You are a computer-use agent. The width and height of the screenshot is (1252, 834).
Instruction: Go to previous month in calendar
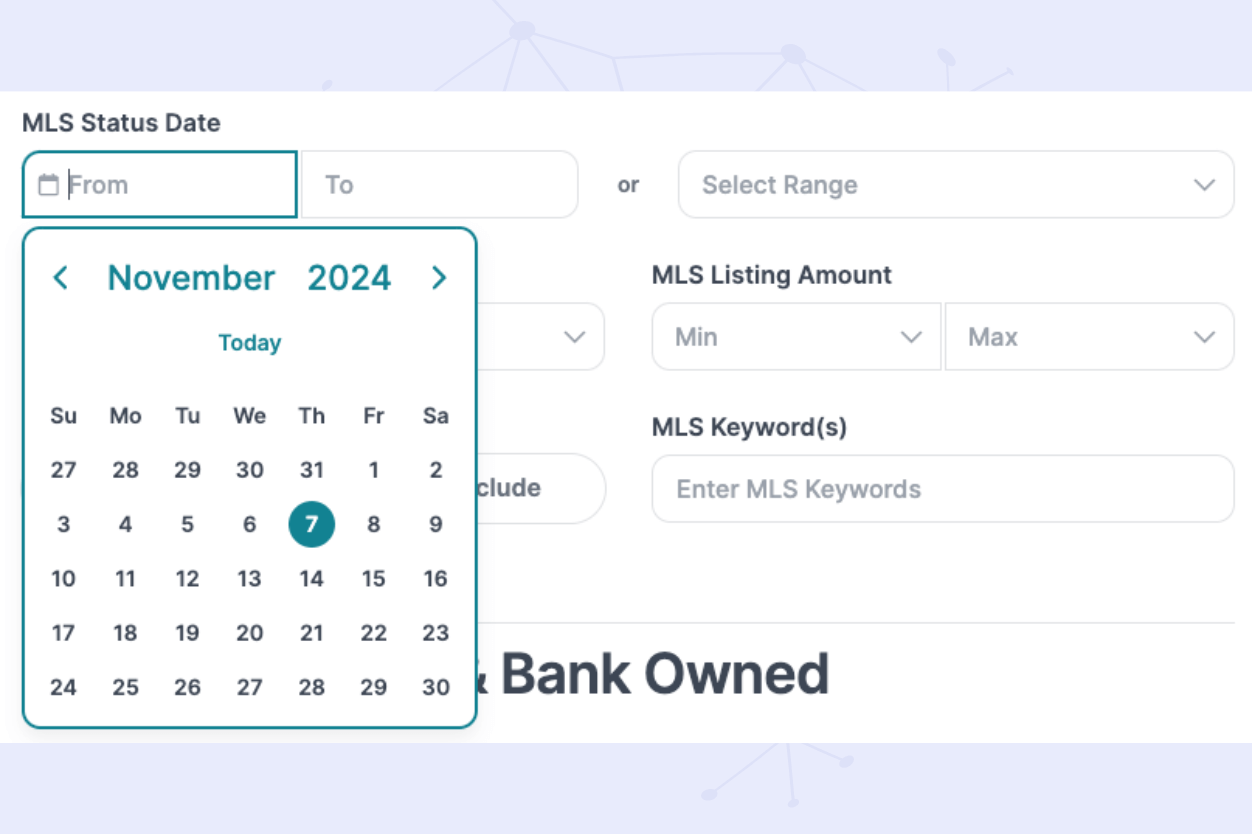(x=61, y=278)
